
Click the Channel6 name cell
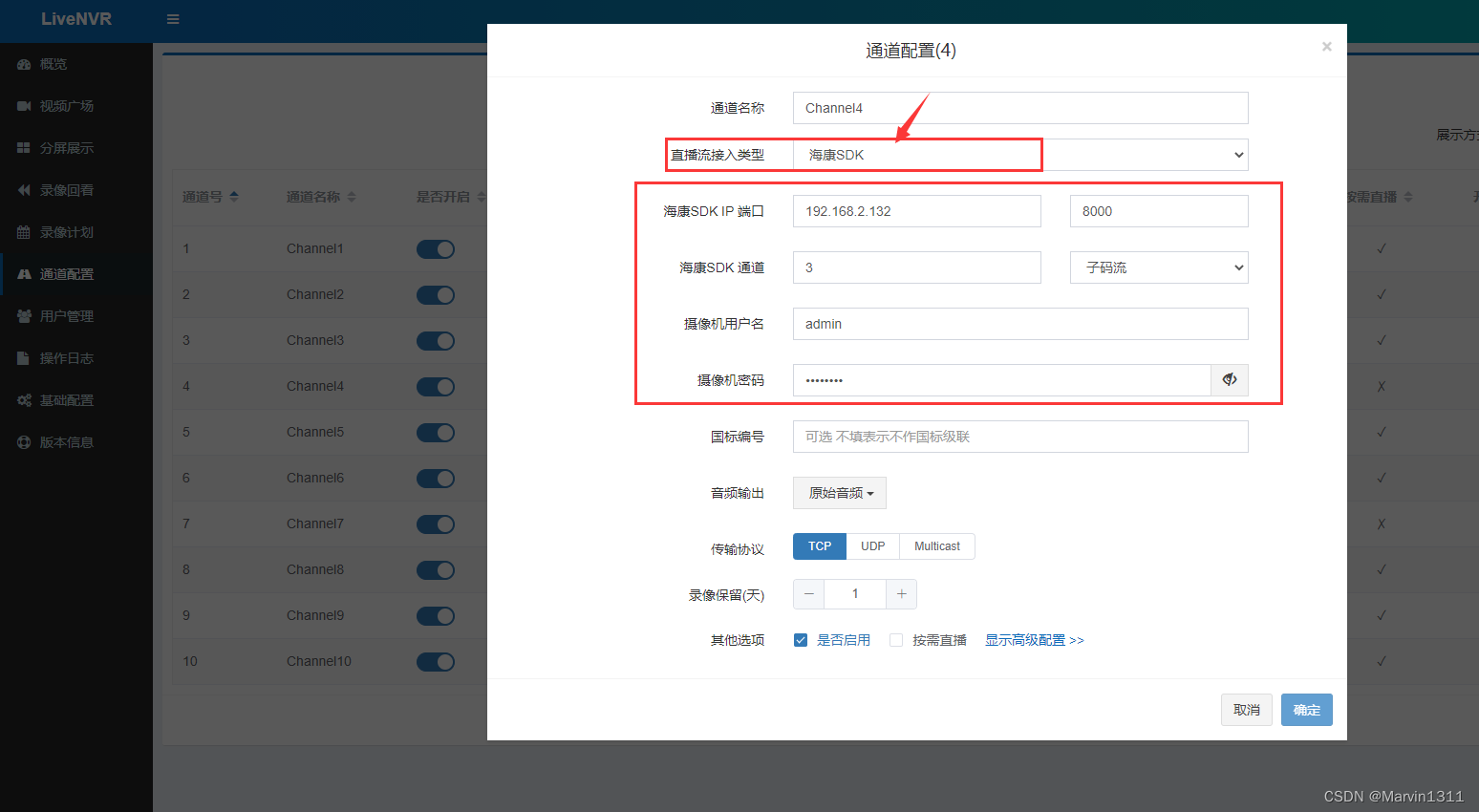coord(315,478)
